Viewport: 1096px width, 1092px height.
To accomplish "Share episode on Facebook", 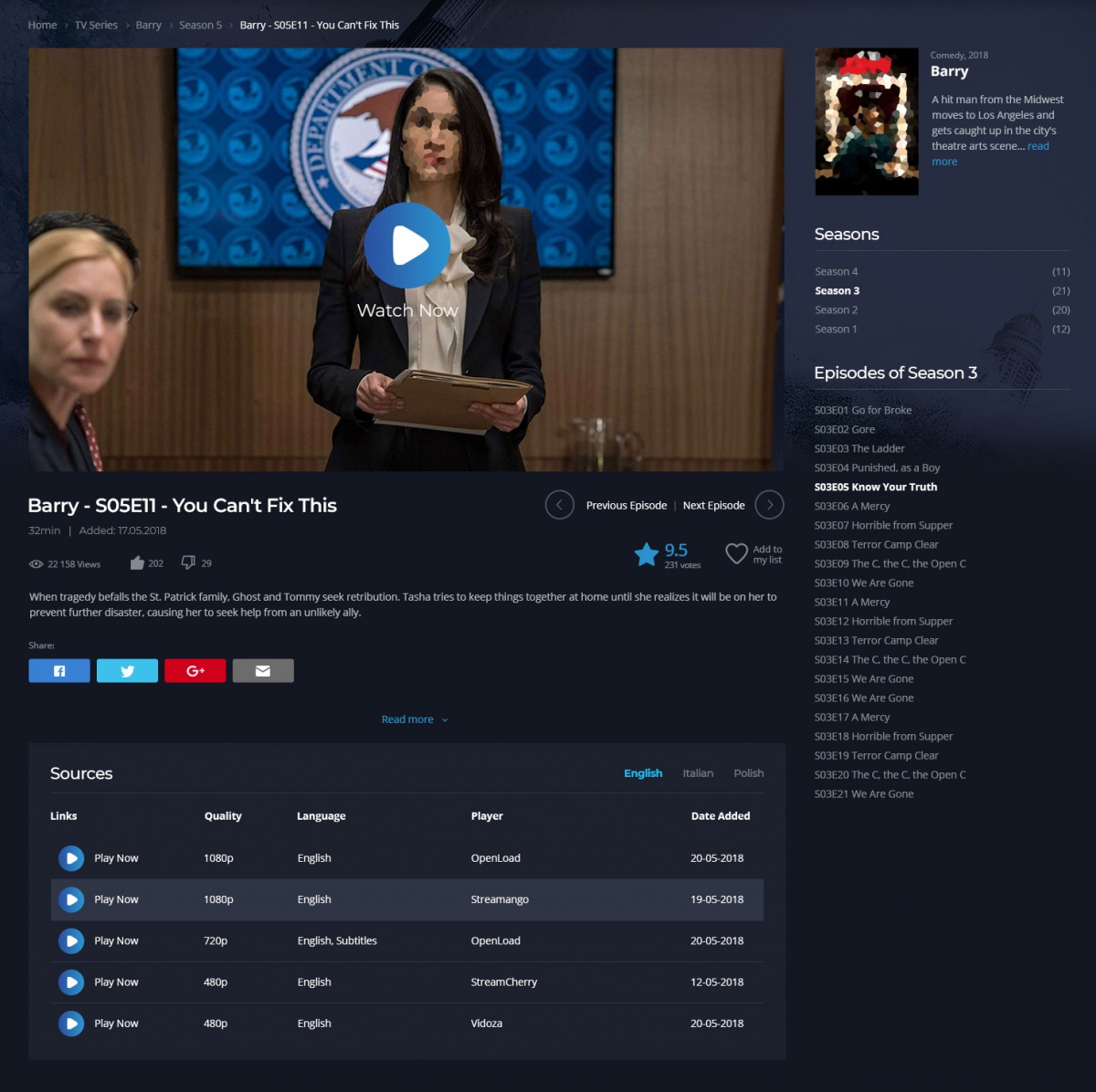I will pyautogui.click(x=59, y=671).
